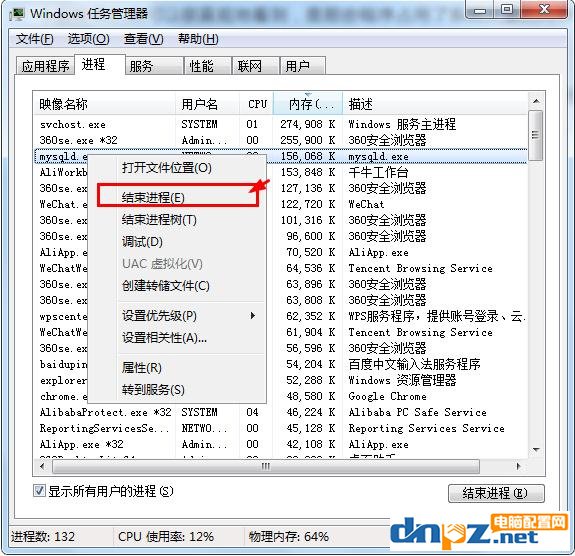Choose 设置相关性(A)... in context menu
Image resolution: width=575 pixels, height=556 pixels.
pos(177,337)
